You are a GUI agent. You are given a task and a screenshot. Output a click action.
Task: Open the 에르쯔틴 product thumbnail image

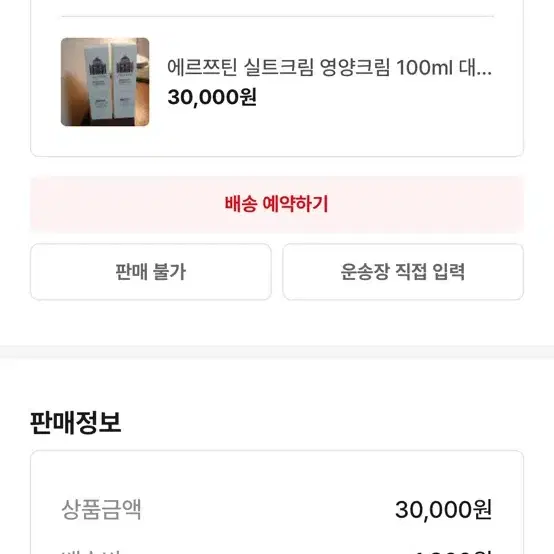click(105, 82)
